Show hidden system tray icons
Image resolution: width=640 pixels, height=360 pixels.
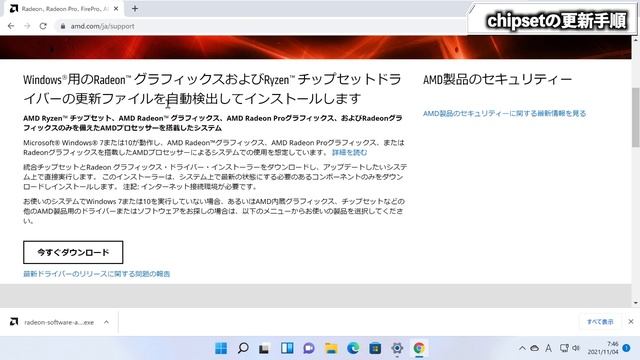pos(522,348)
